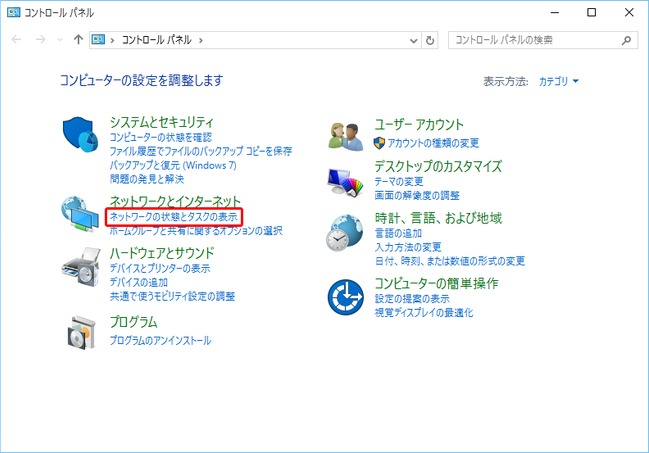Open ネットワークとインターネット category heading
The height and width of the screenshot is (453, 649).
pos(175,201)
